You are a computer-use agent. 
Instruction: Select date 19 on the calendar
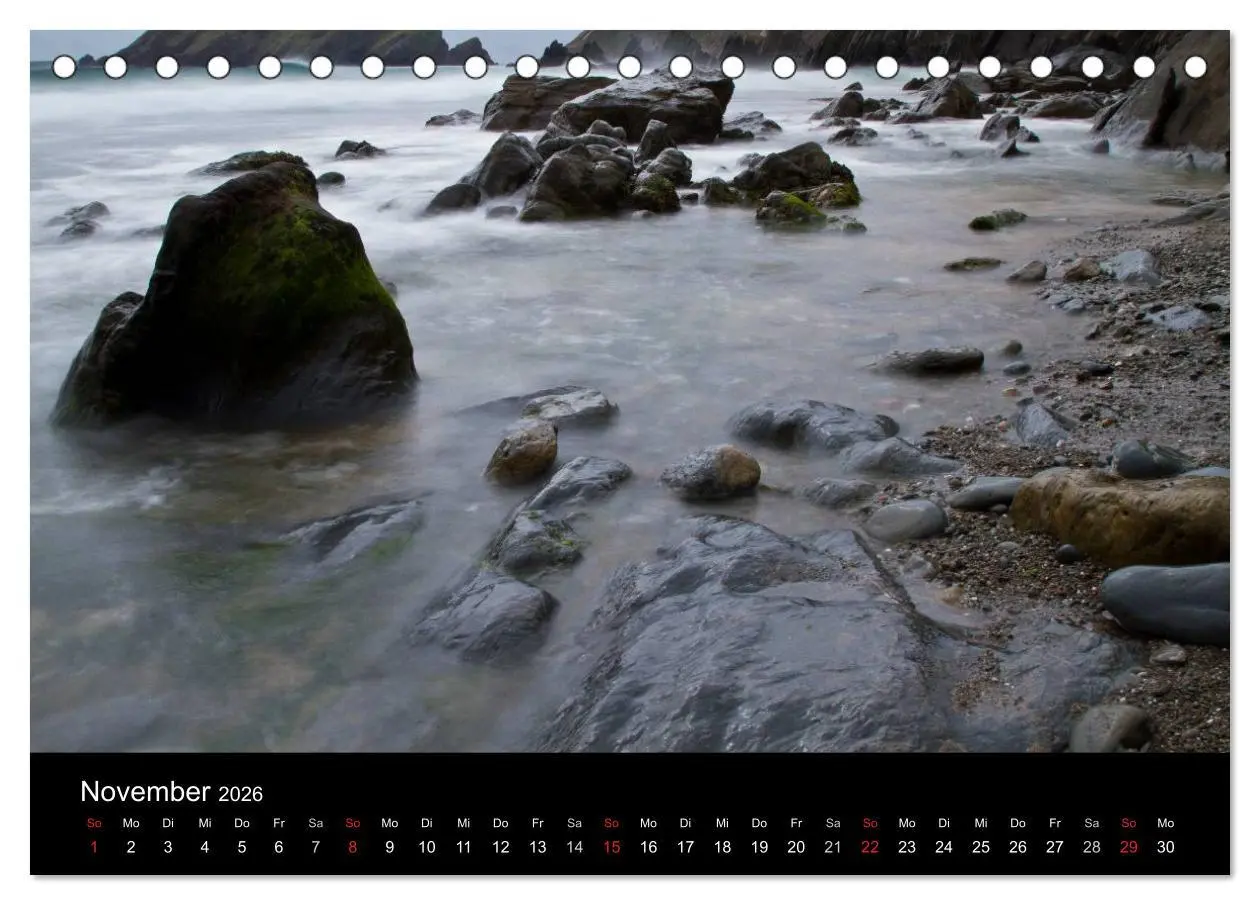759,847
